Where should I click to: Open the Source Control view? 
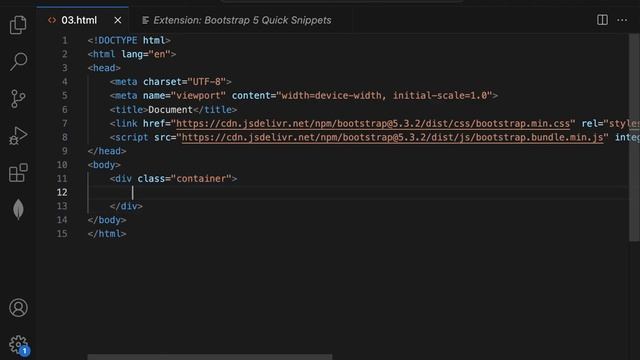18,99
